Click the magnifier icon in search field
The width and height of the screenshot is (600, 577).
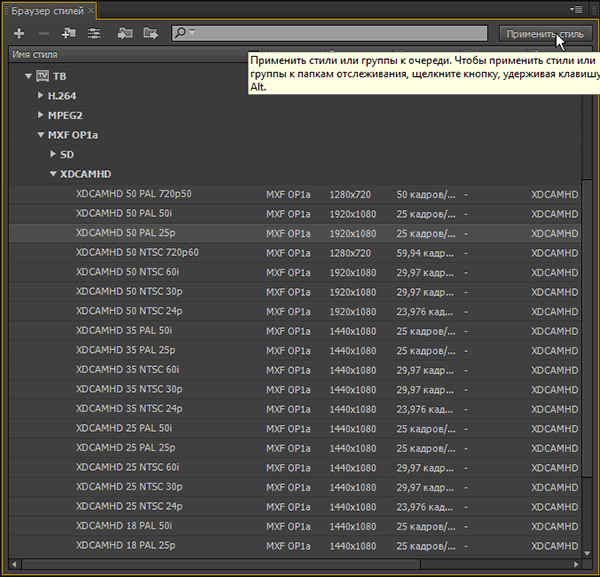point(181,33)
